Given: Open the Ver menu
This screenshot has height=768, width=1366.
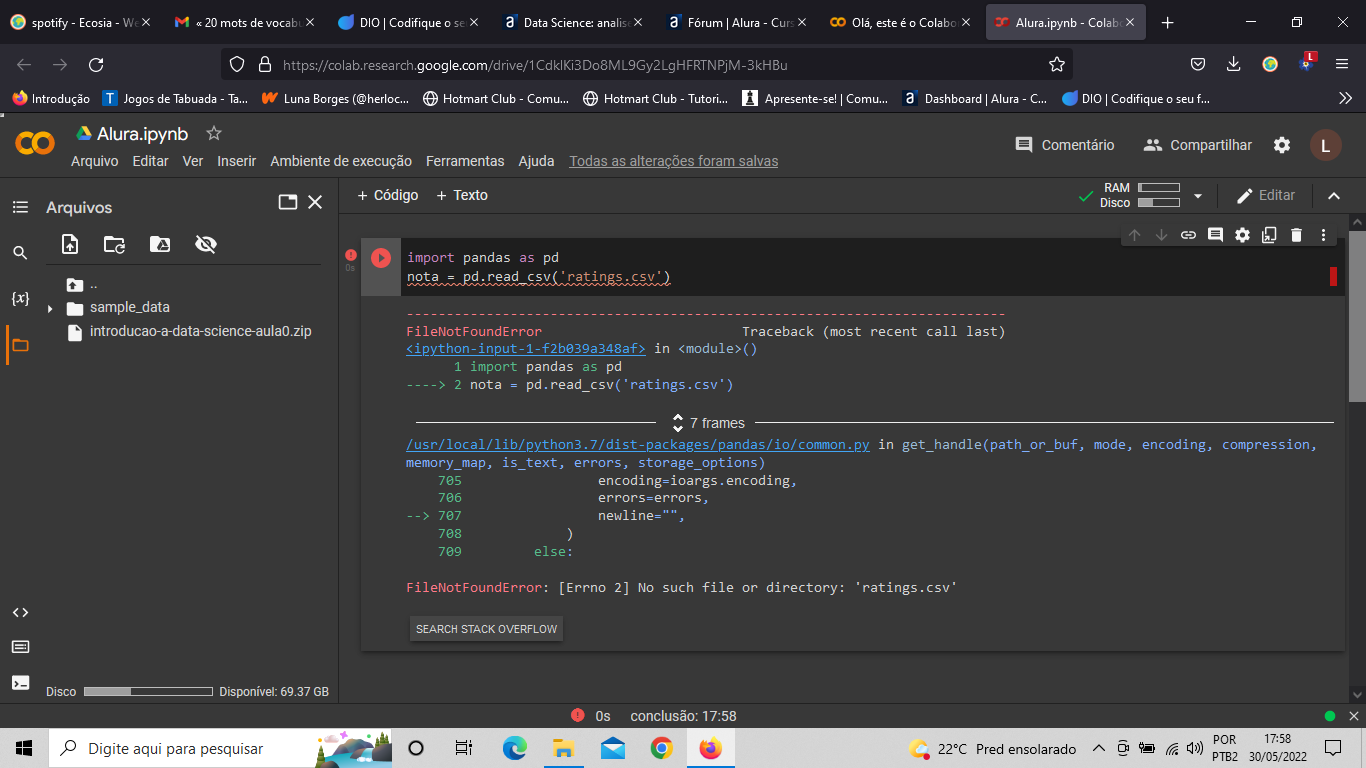Looking at the screenshot, I should click(x=192, y=161).
